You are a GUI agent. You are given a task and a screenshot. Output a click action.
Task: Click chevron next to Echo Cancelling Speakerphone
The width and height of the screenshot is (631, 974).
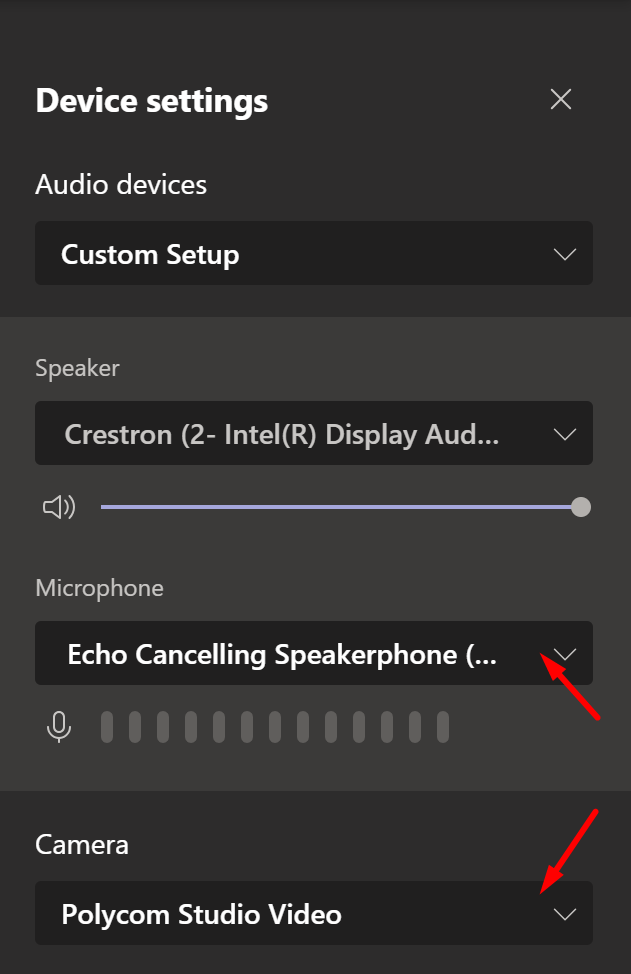pos(565,654)
